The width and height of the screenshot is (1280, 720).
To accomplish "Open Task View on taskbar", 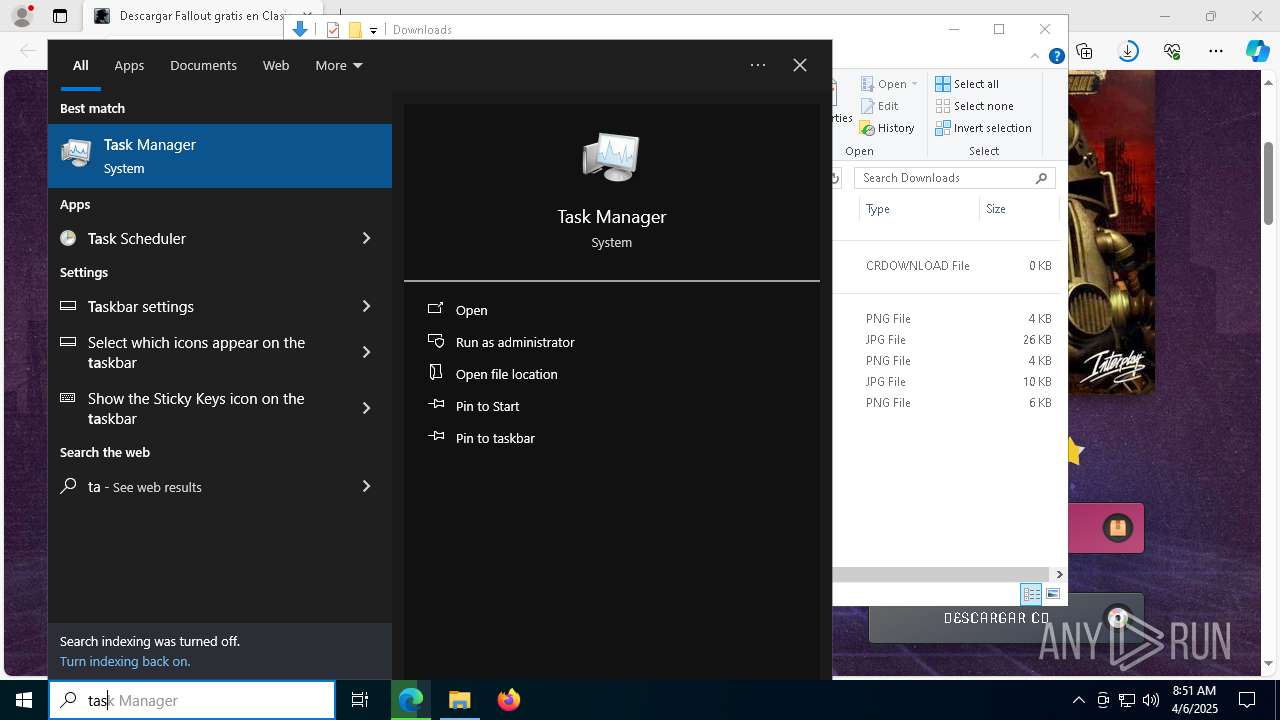I will pos(360,700).
